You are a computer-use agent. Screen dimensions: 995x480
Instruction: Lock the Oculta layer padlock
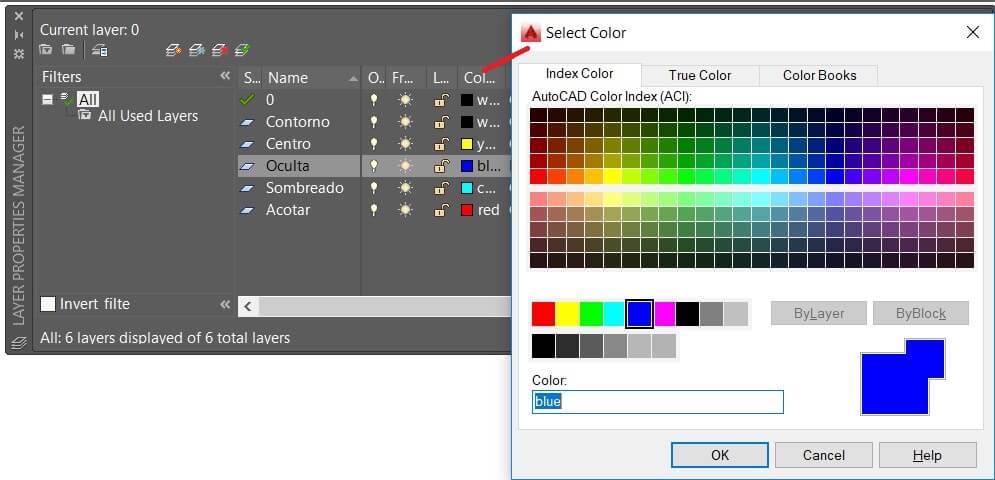441,166
